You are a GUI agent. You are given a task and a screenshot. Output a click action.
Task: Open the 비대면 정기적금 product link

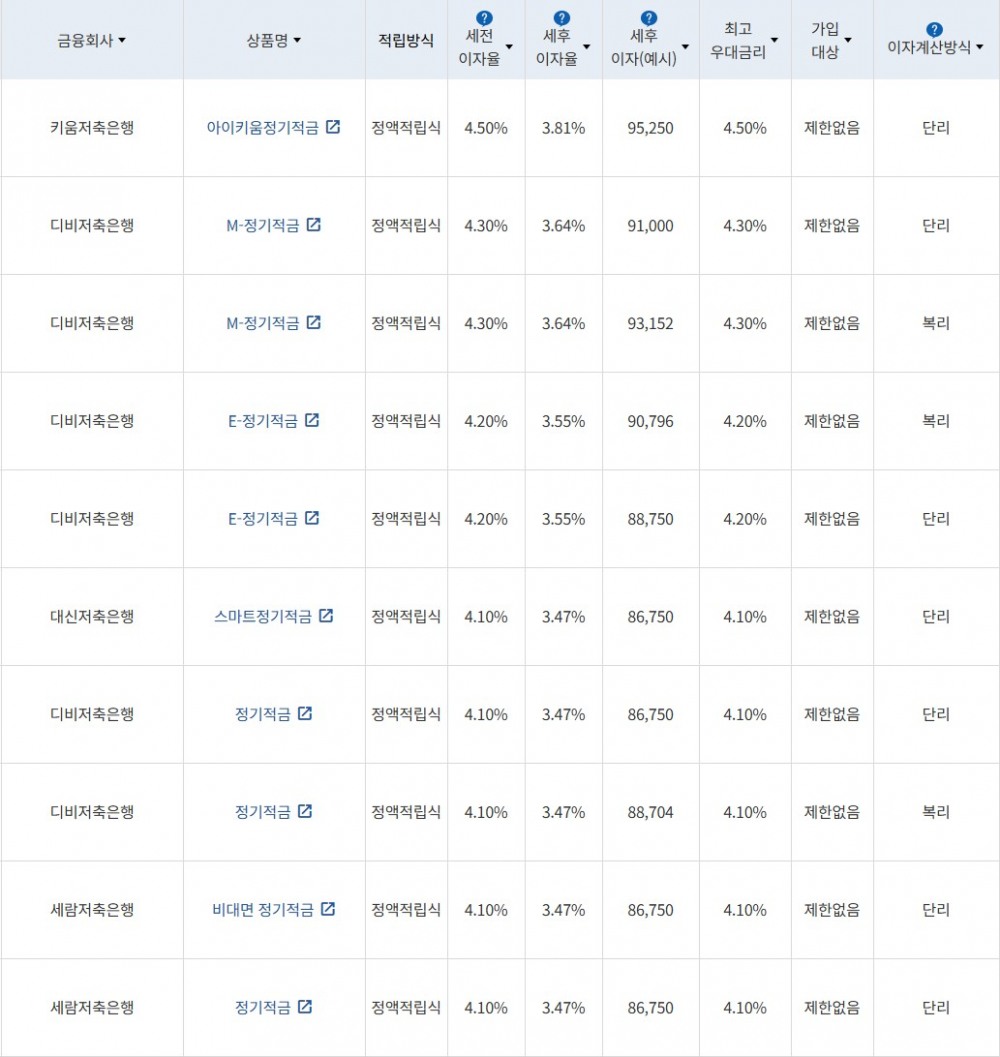pyautogui.click(x=263, y=909)
